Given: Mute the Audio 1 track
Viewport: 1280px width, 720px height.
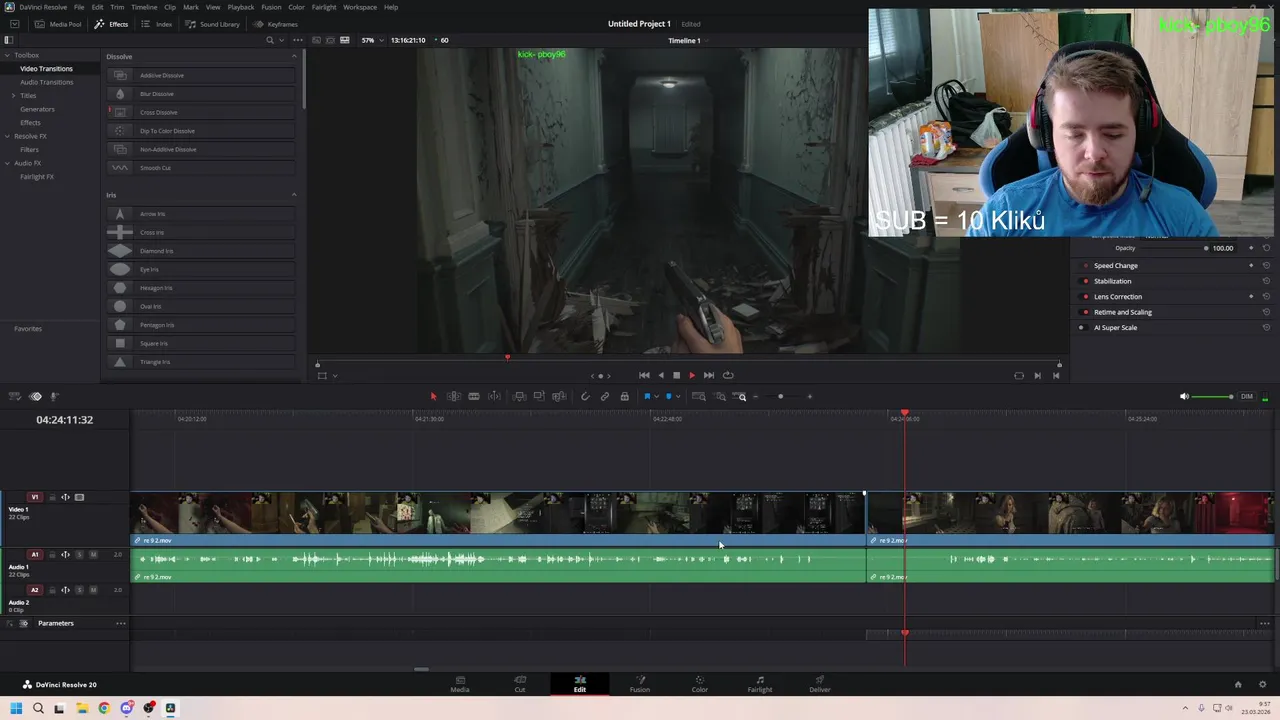Looking at the screenshot, I should click(x=93, y=555).
